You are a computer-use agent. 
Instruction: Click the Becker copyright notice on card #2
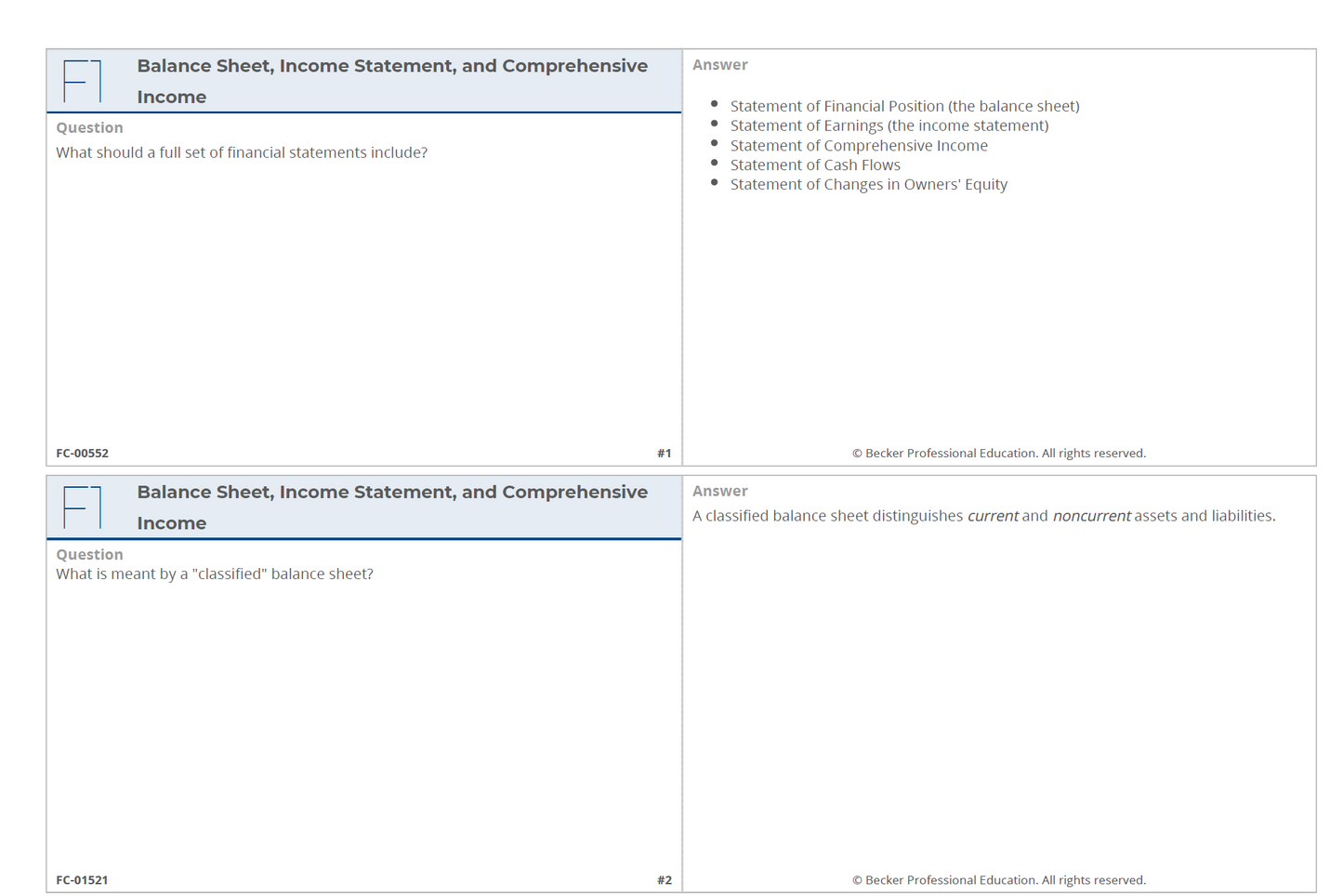pos(998,880)
